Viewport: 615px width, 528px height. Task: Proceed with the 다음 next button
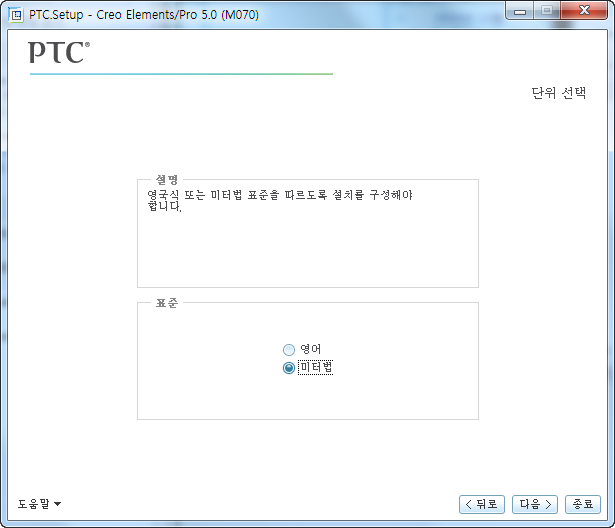coord(535,504)
